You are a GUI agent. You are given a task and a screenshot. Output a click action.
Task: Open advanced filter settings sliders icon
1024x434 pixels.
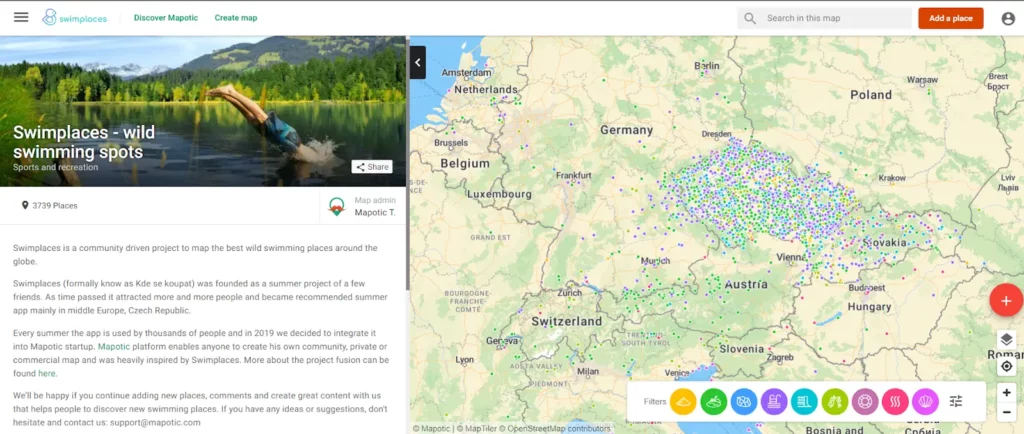tap(956, 401)
